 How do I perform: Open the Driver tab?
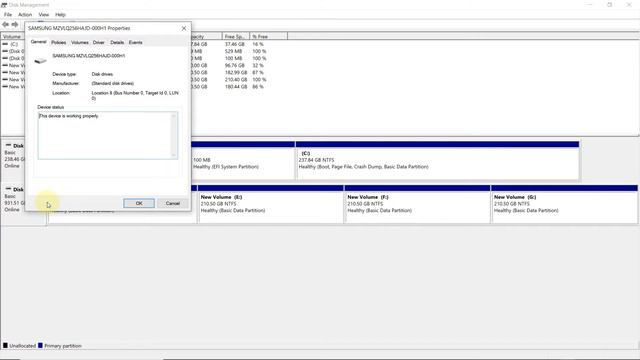(98, 42)
